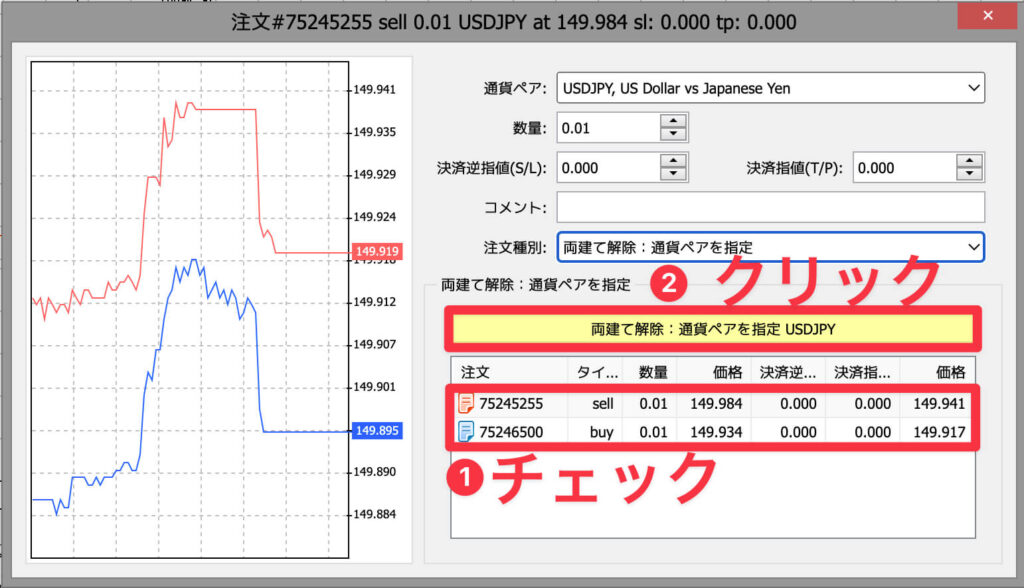Click the red 149.919 price label on chart
Viewport: 1024px width, 588px height.
coord(376,251)
